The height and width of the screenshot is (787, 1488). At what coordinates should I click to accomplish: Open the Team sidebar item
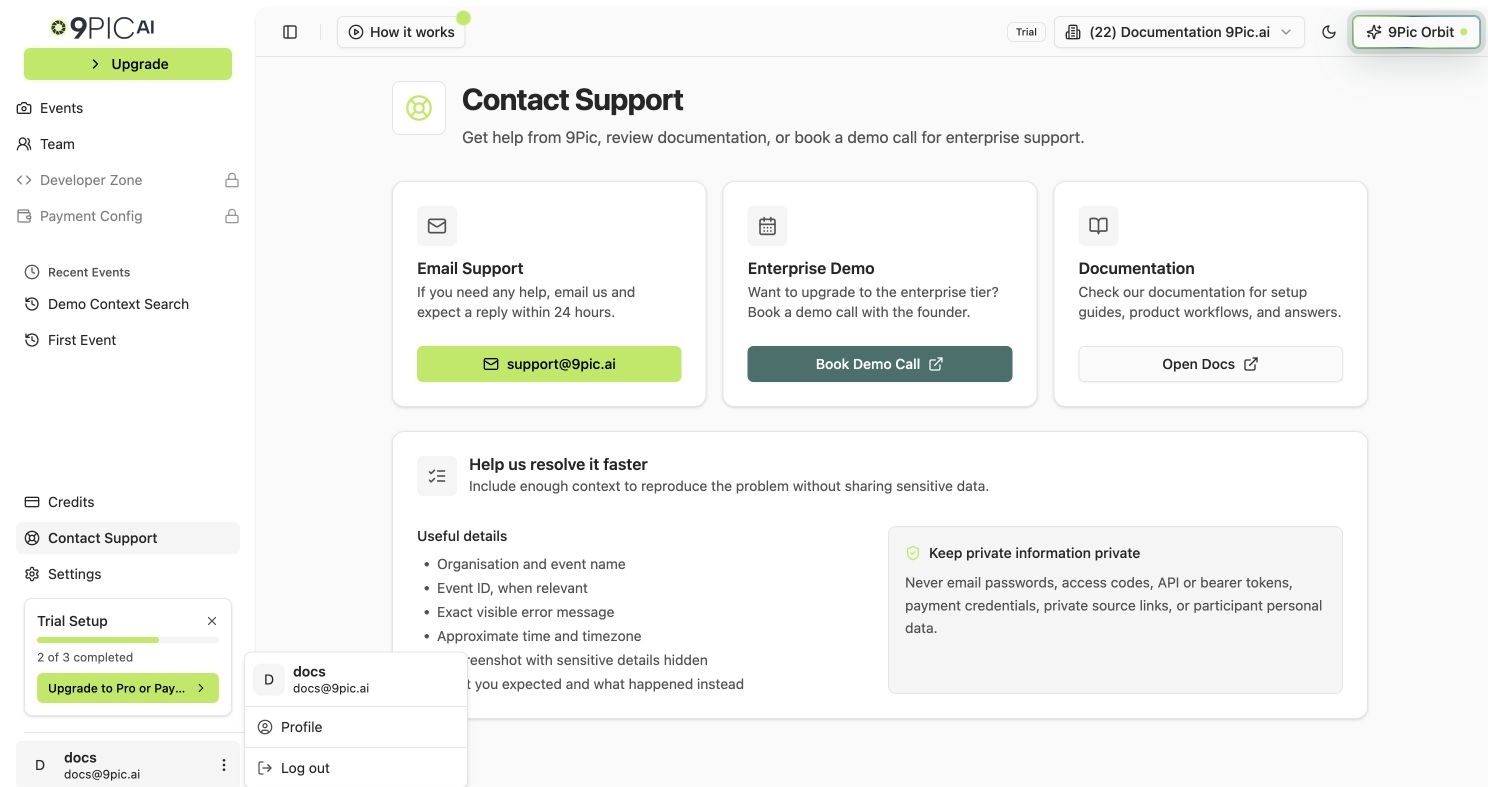click(128, 144)
